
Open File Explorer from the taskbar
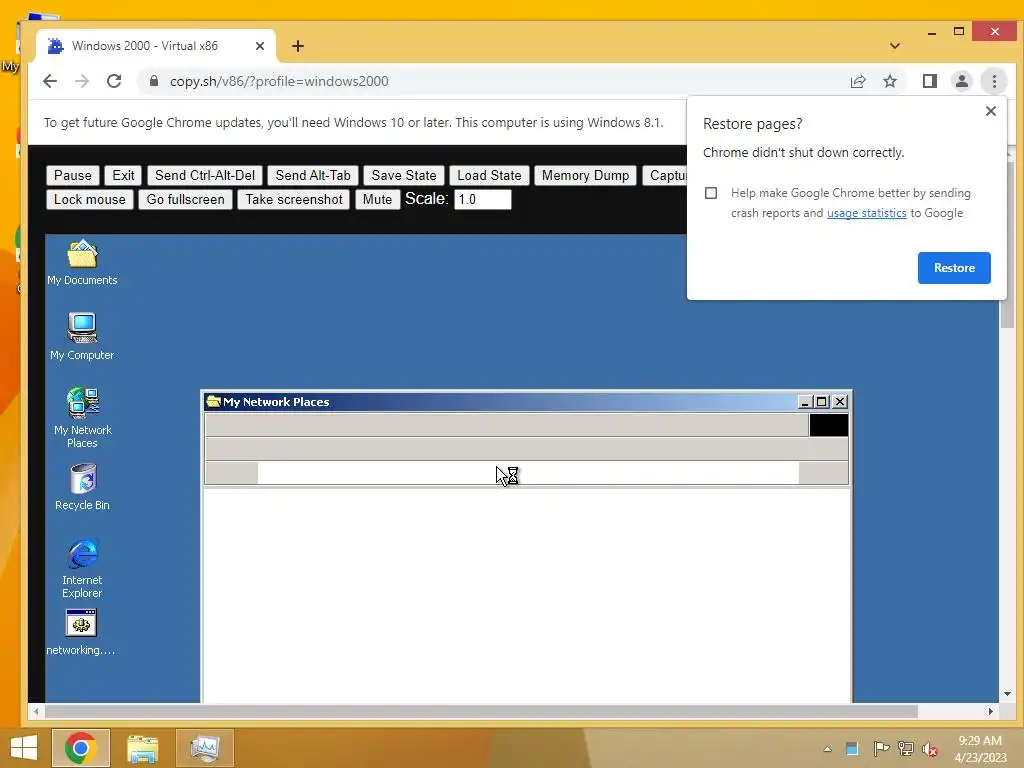(143, 748)
